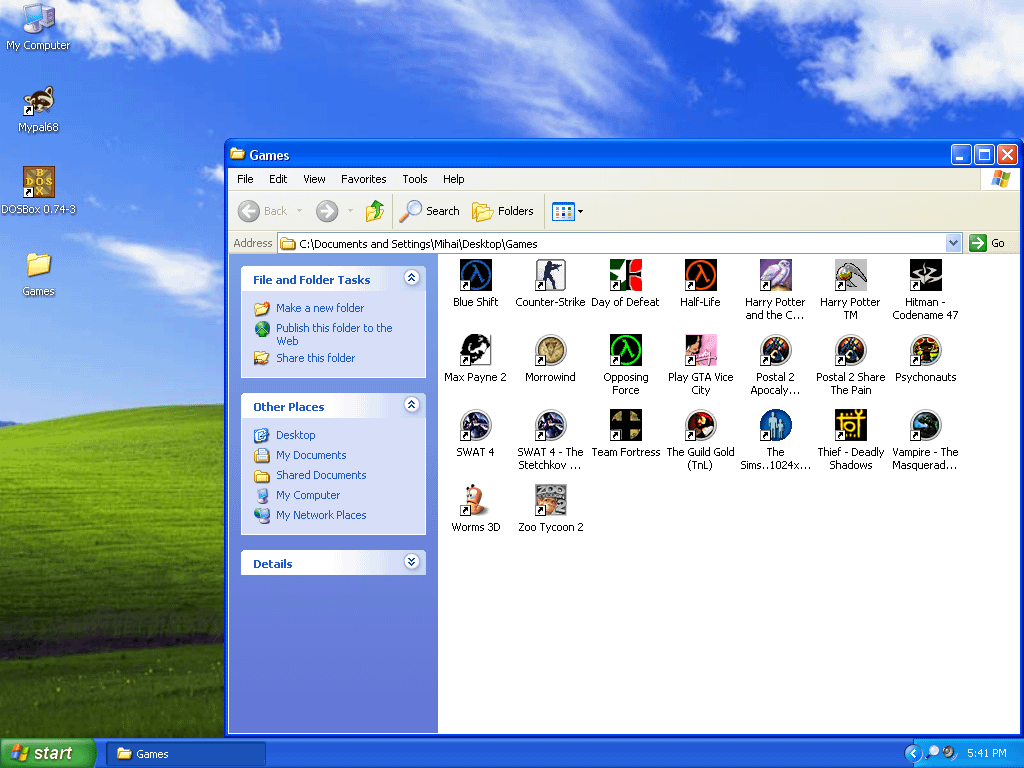Select the Psychonauts game icon

(925, 350)
